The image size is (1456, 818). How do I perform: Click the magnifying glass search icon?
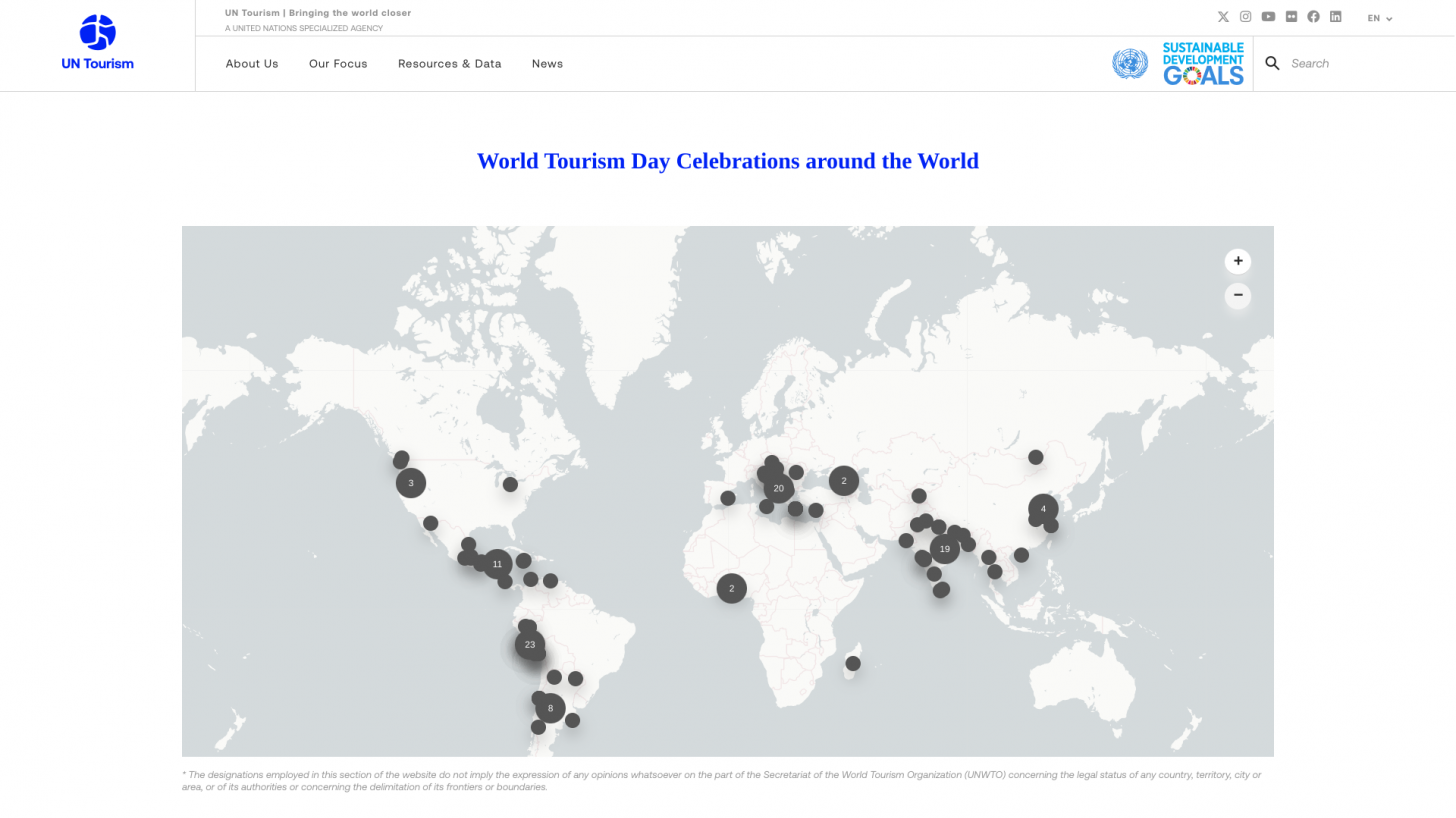pyautogui.click(x=1272, y=64)
